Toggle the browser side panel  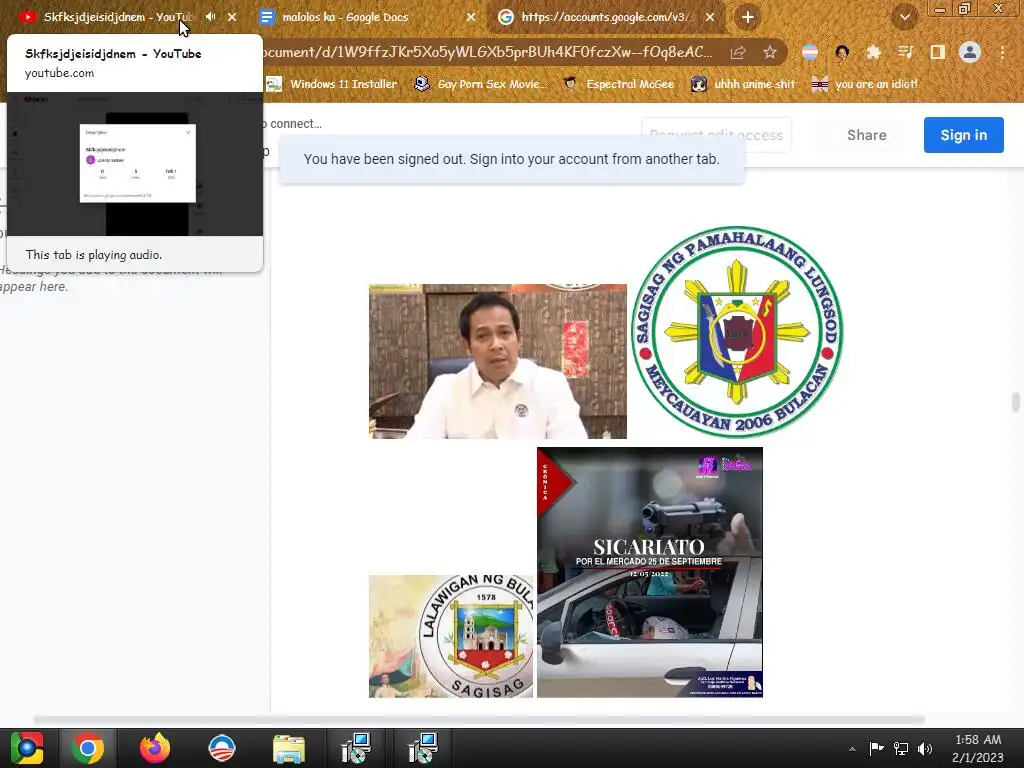click(938, 52)
